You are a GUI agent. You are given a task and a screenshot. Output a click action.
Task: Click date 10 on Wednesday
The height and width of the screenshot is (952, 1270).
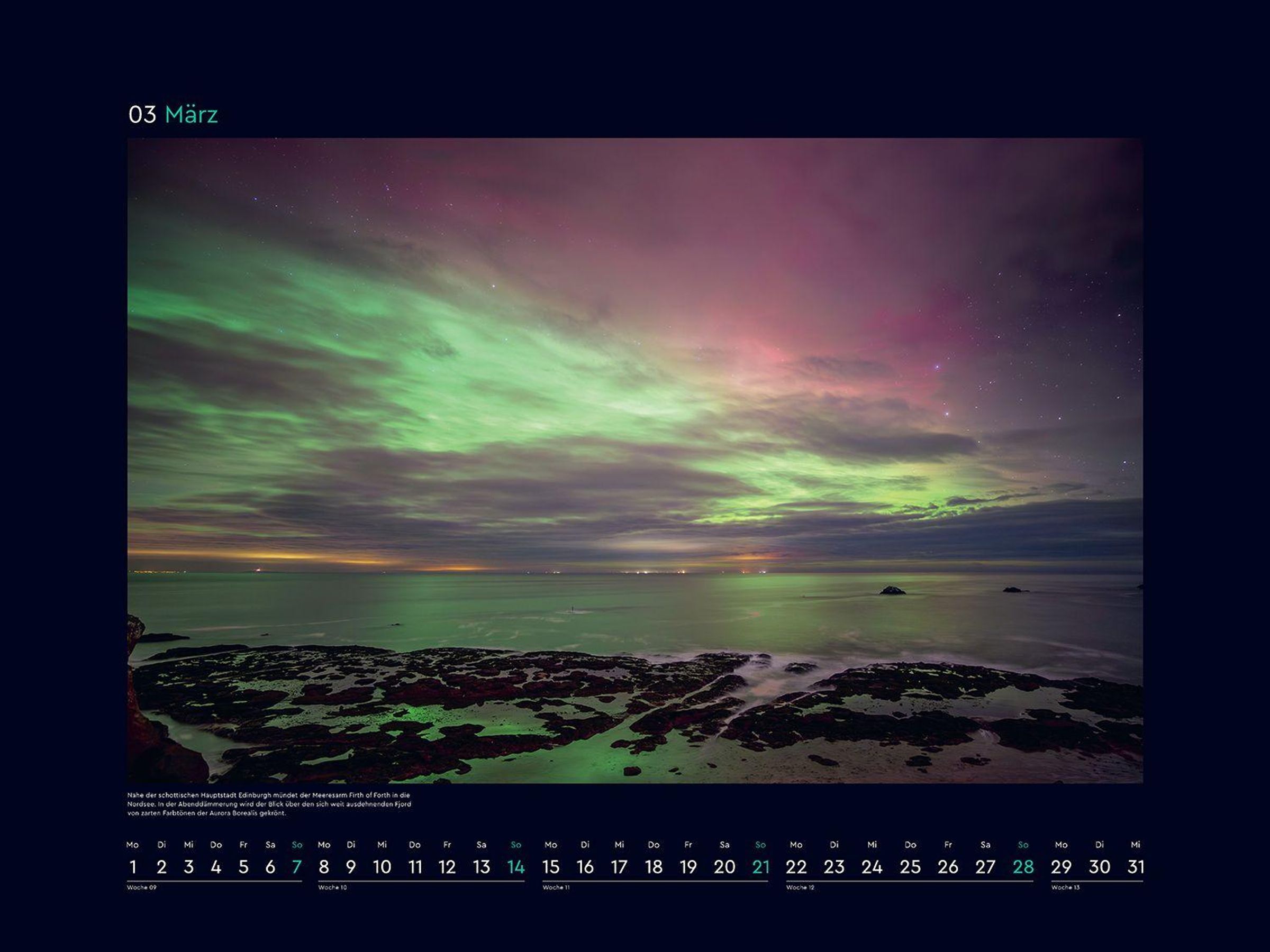(382, 866)
